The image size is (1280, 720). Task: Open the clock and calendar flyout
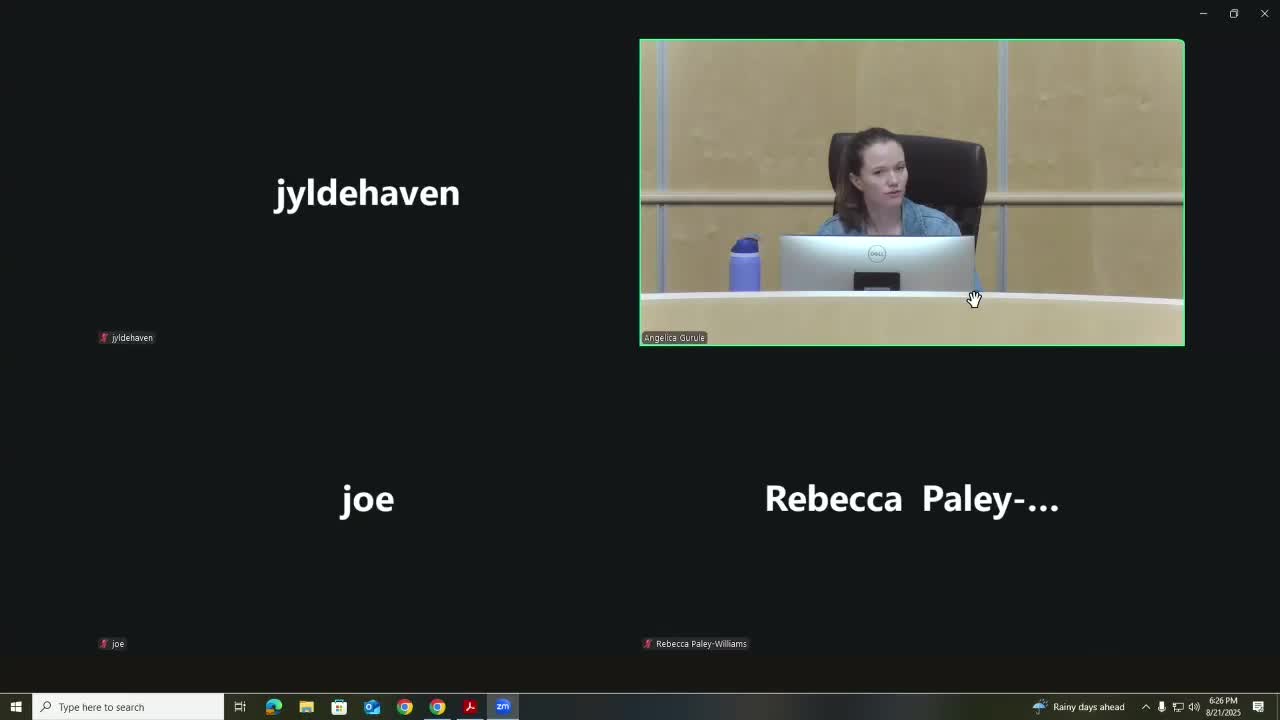coord(1223,707)
